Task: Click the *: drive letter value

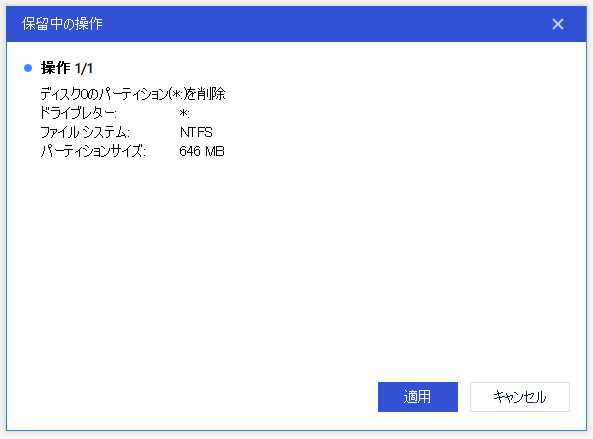Action: coord(185,113)
